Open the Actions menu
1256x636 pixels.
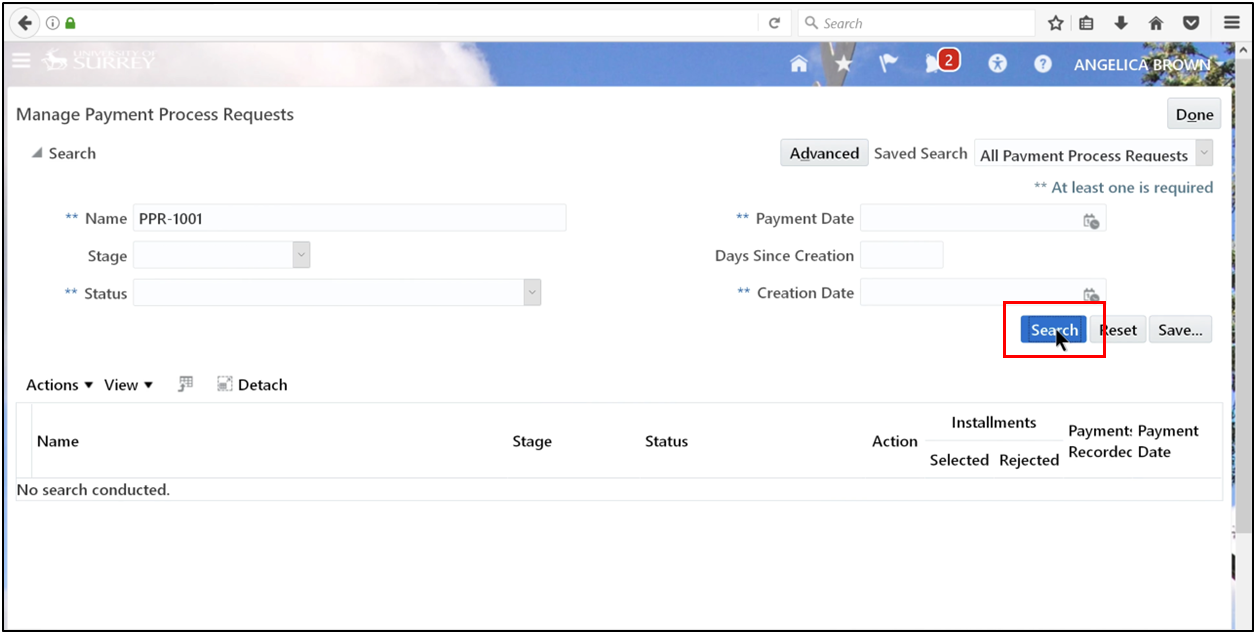[57, 384]
